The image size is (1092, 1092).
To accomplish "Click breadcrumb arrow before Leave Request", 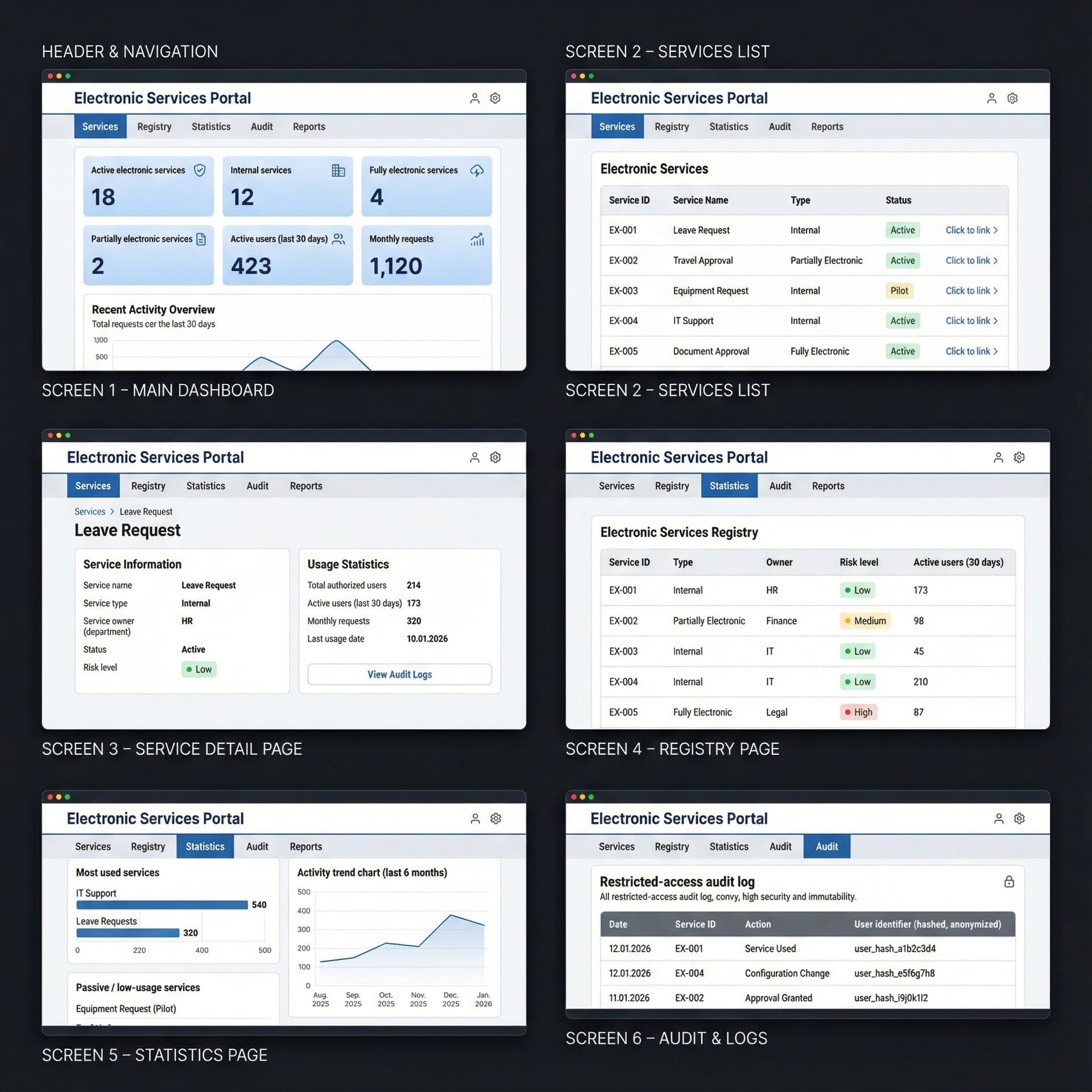I will [112, 511].
